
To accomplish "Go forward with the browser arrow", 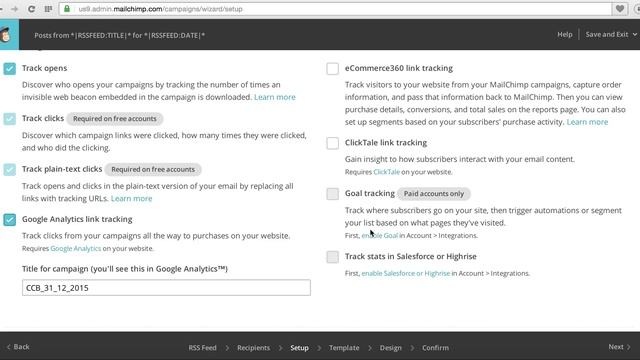I will pos(15,9).
